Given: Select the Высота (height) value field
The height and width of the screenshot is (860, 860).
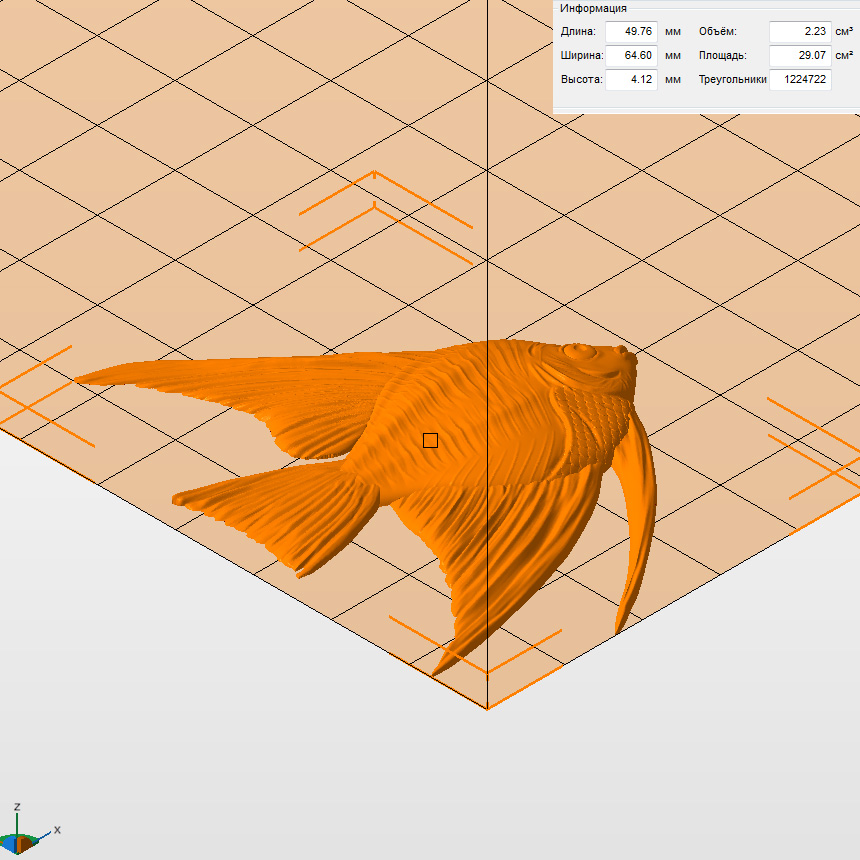Looking at the screenshot, I should pos(631,80).
